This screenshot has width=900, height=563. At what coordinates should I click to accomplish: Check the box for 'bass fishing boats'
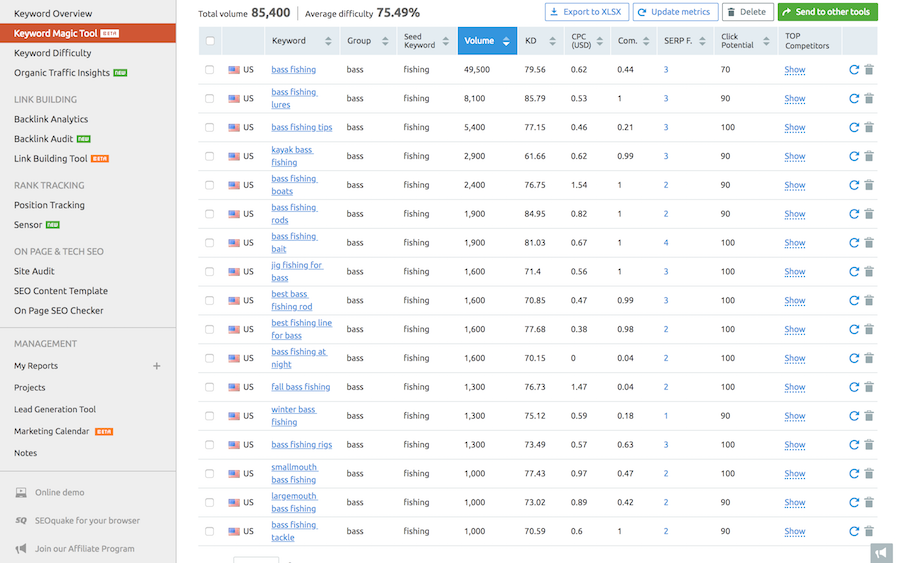click(x=210, y=185)
